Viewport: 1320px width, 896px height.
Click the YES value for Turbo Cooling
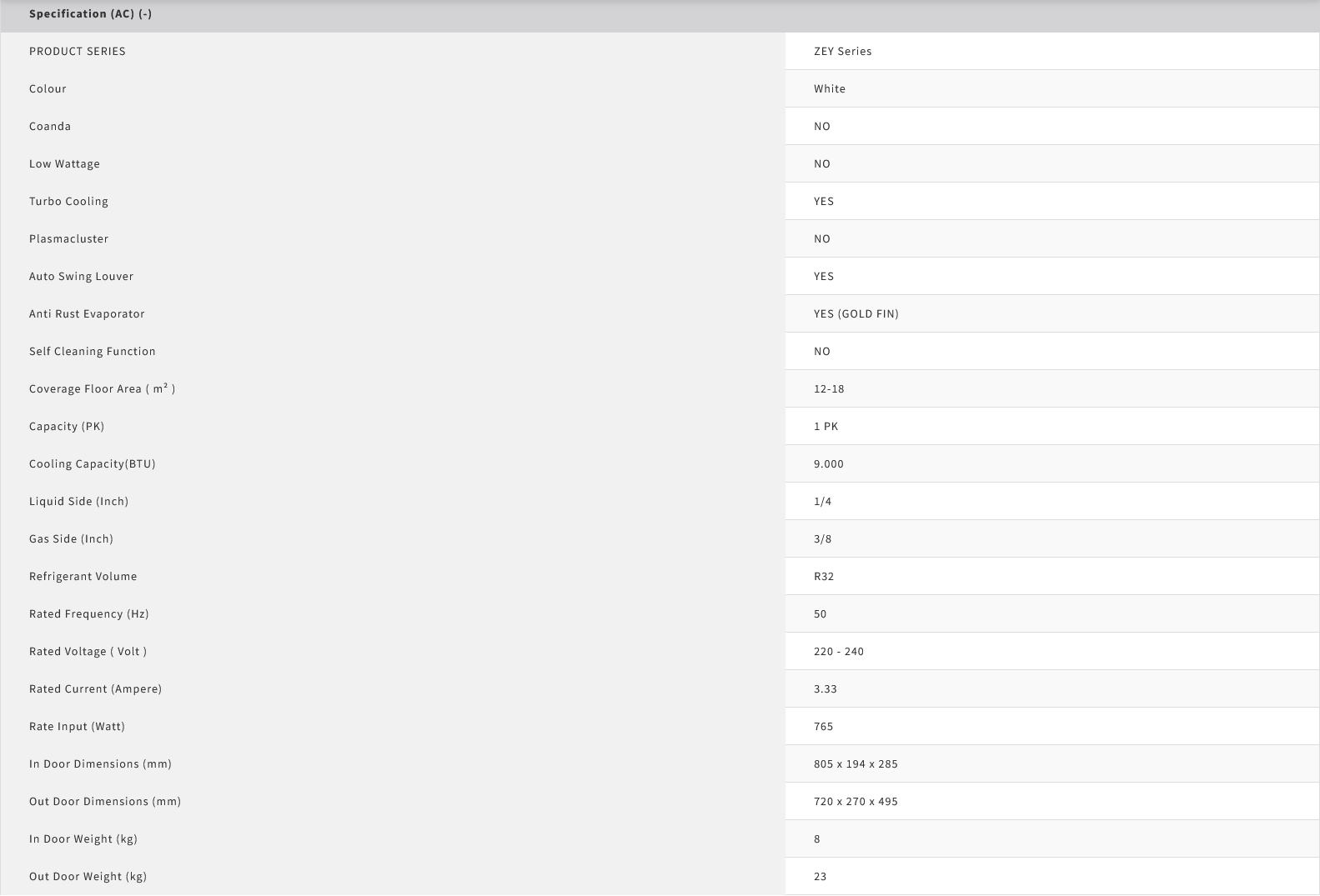coord(824,201)
